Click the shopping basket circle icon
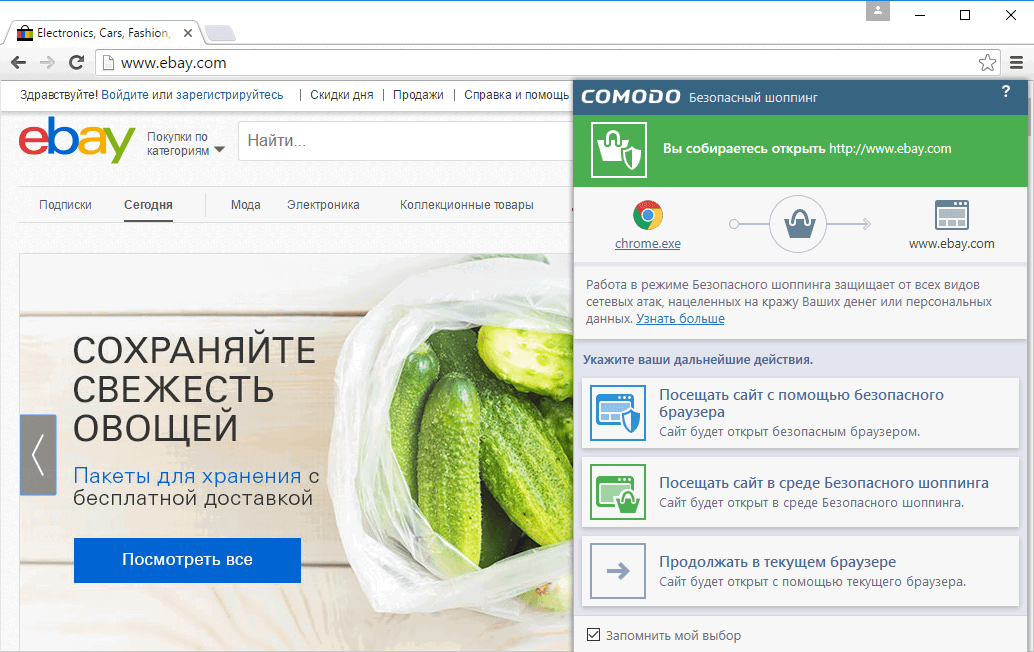This screenshot has width=1034, height=652. 798,224
